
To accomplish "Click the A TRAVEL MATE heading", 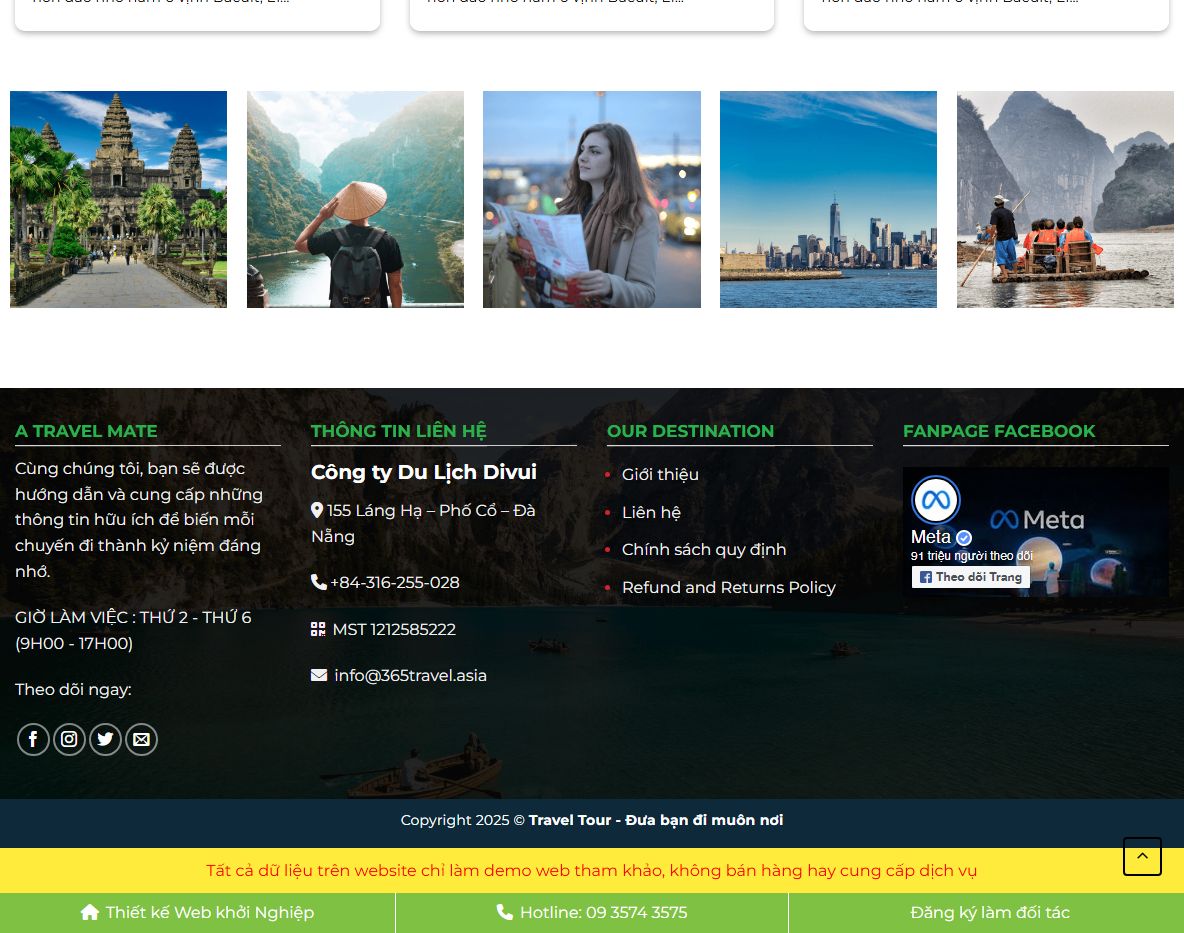I will [x=86, y=431].
